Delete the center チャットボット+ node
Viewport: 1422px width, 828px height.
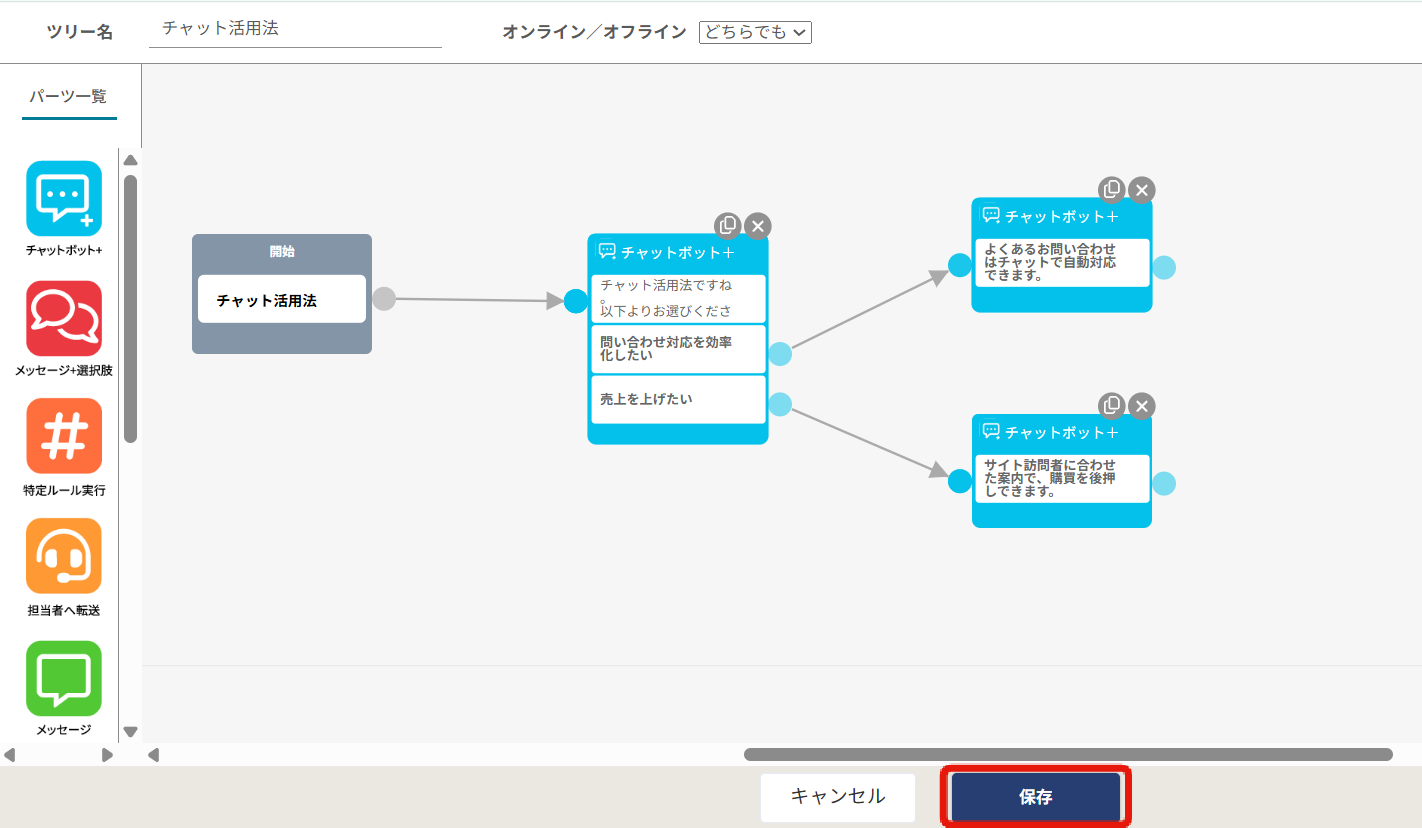coord(758,226)
